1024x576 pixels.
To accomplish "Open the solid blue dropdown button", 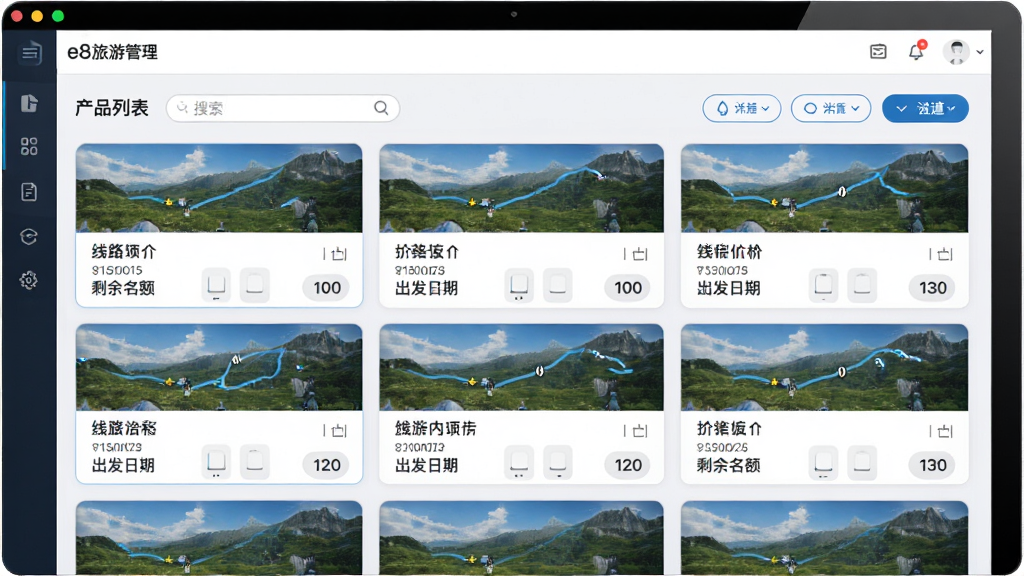I will [x=925, y=108].
